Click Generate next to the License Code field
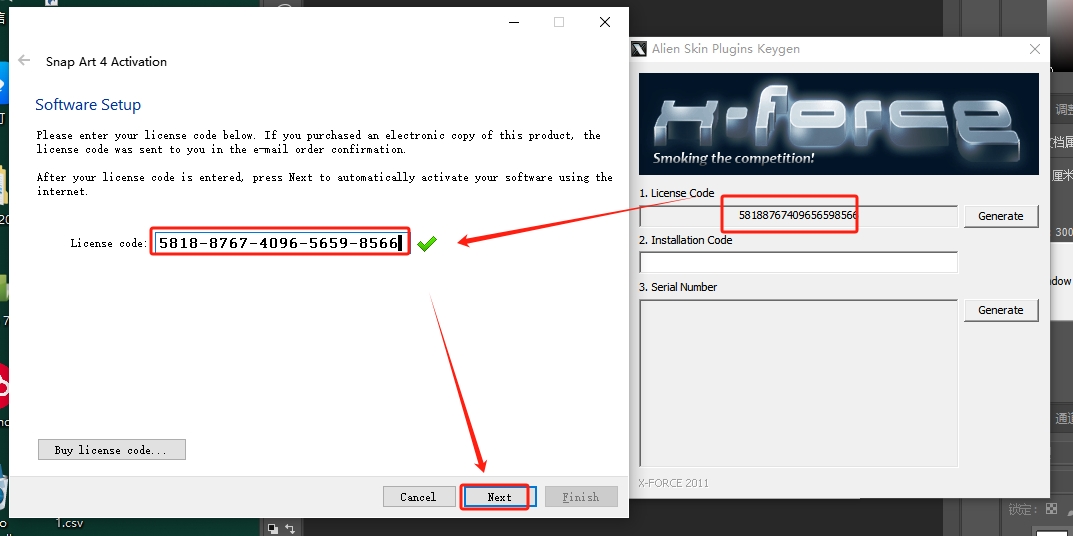Viewport: 1073px width, 536px height. click(x=1000, y=216)
